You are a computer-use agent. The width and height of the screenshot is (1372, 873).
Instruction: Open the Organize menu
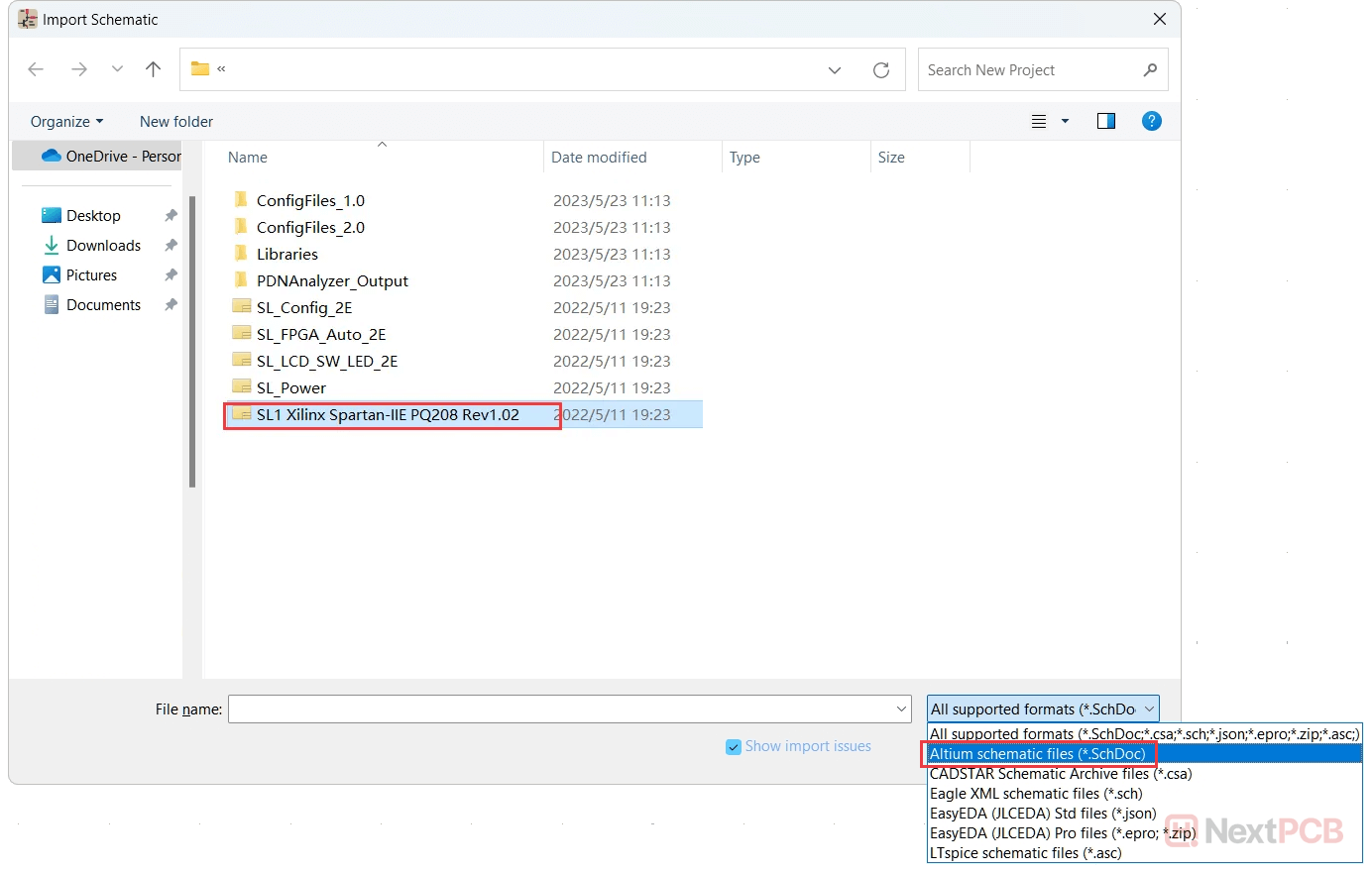[x=66, y=122]
